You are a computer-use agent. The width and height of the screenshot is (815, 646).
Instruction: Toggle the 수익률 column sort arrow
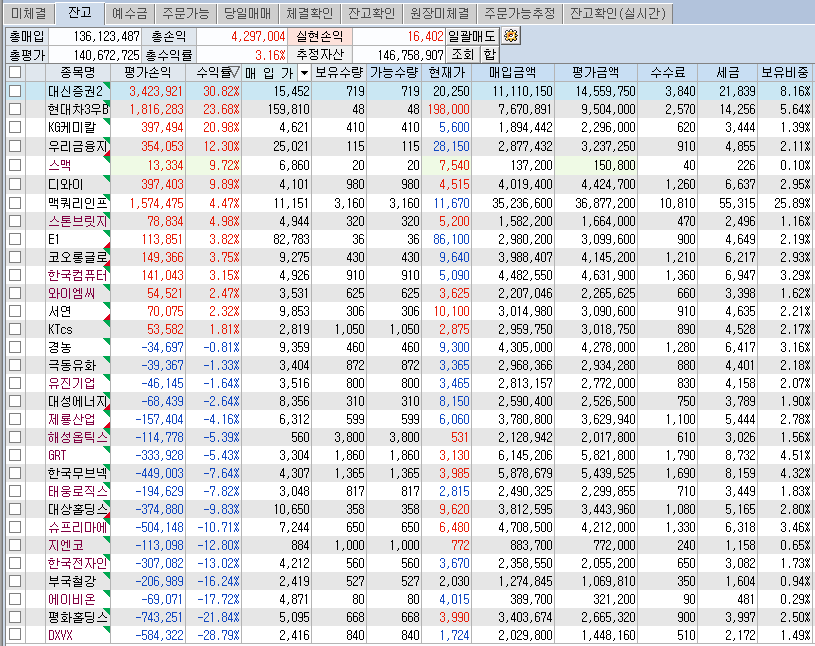point(235,72)
